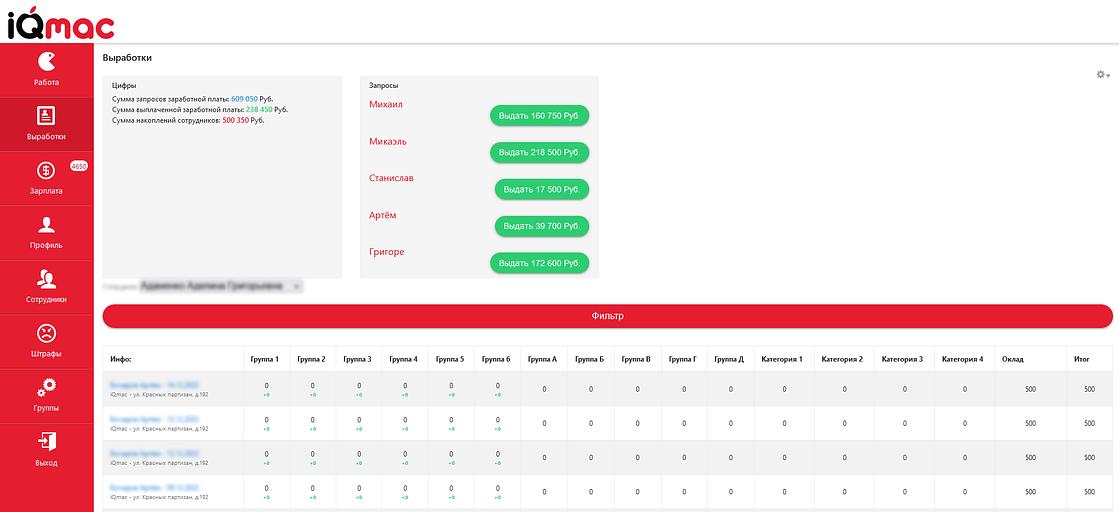Open the Работа section in sidebar
1119x512 pixels.
[x=46, y=62]
